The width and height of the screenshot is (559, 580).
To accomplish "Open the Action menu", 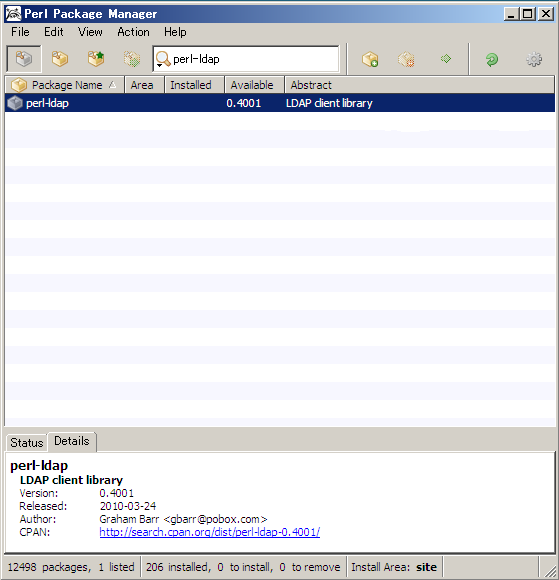I will click(133, 32).
